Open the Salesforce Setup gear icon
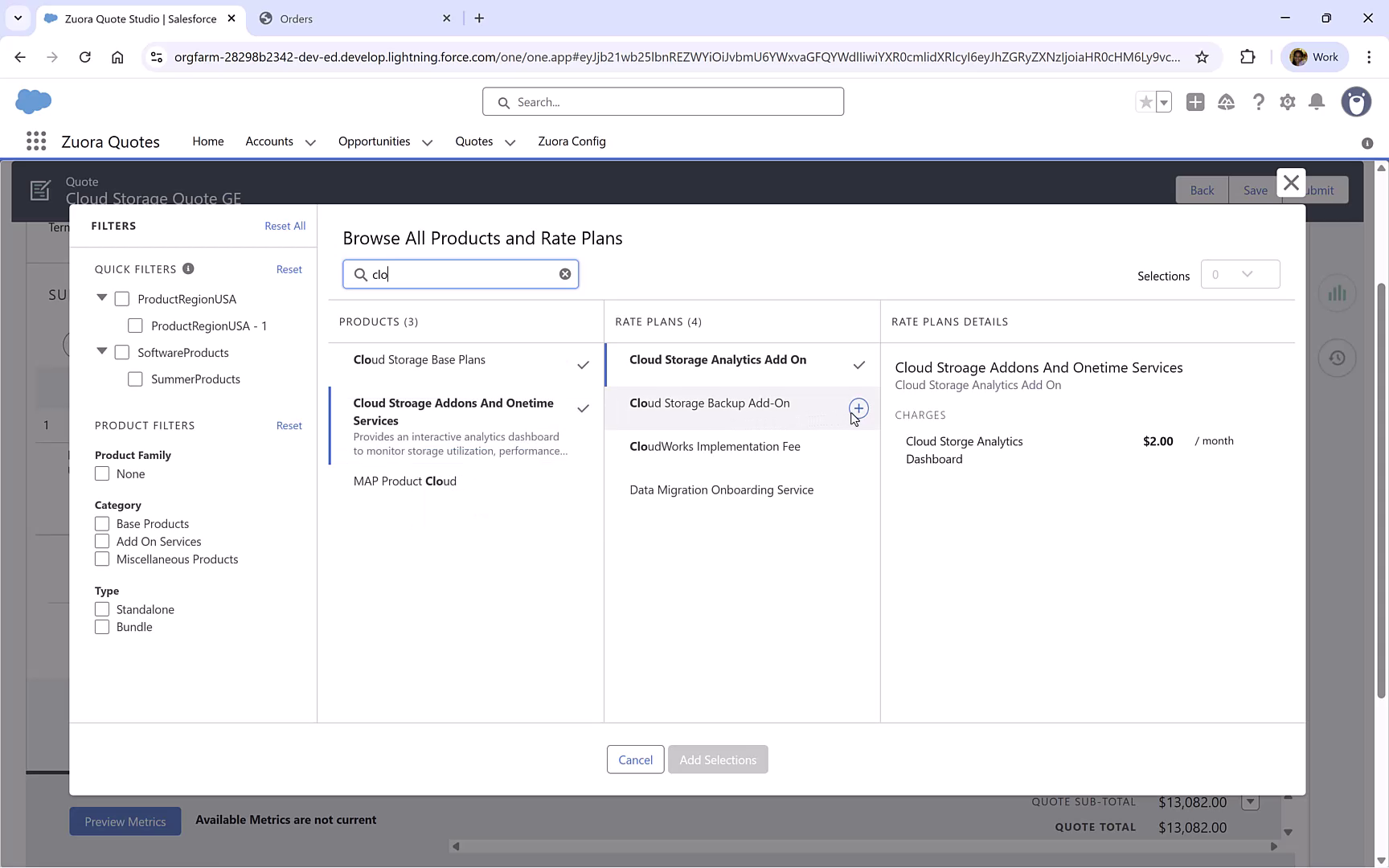This screenshot has height=868, width=1389. tap(1287, 102)
